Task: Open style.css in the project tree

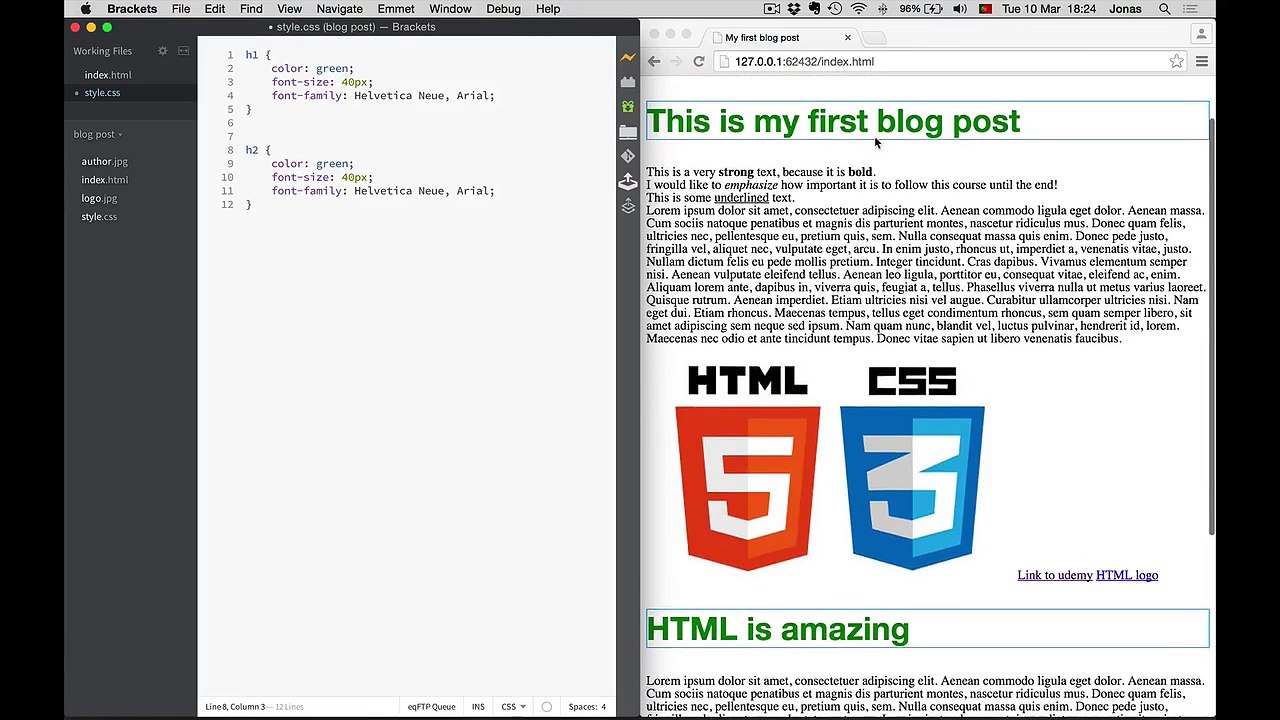Action: coord(99,216)
